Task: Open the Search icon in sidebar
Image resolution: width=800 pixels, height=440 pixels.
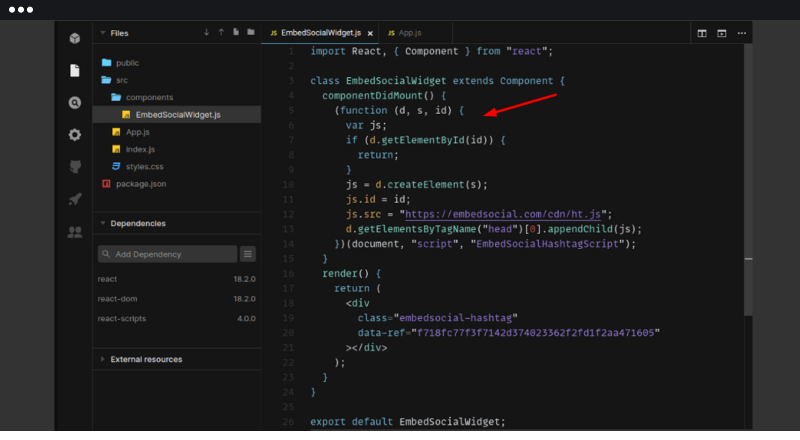Action: pyautogui.click(x=74, y=103)
